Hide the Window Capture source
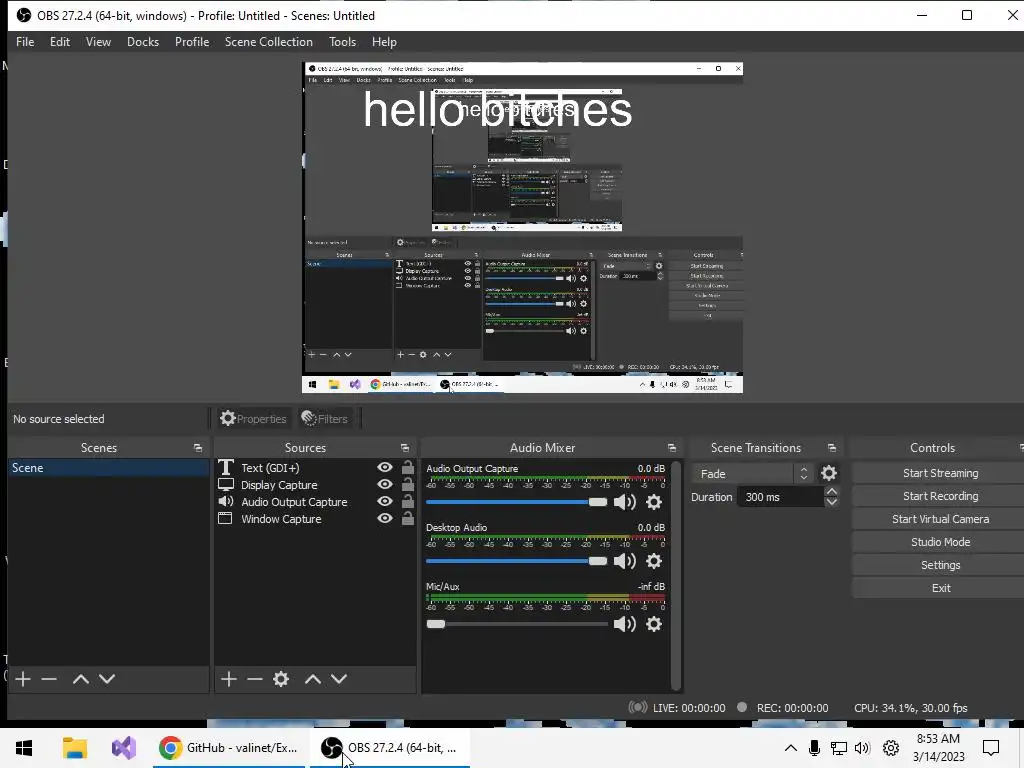Image resolution: width=1024 pixels, height=768 pixels. (x=385, y=519)
